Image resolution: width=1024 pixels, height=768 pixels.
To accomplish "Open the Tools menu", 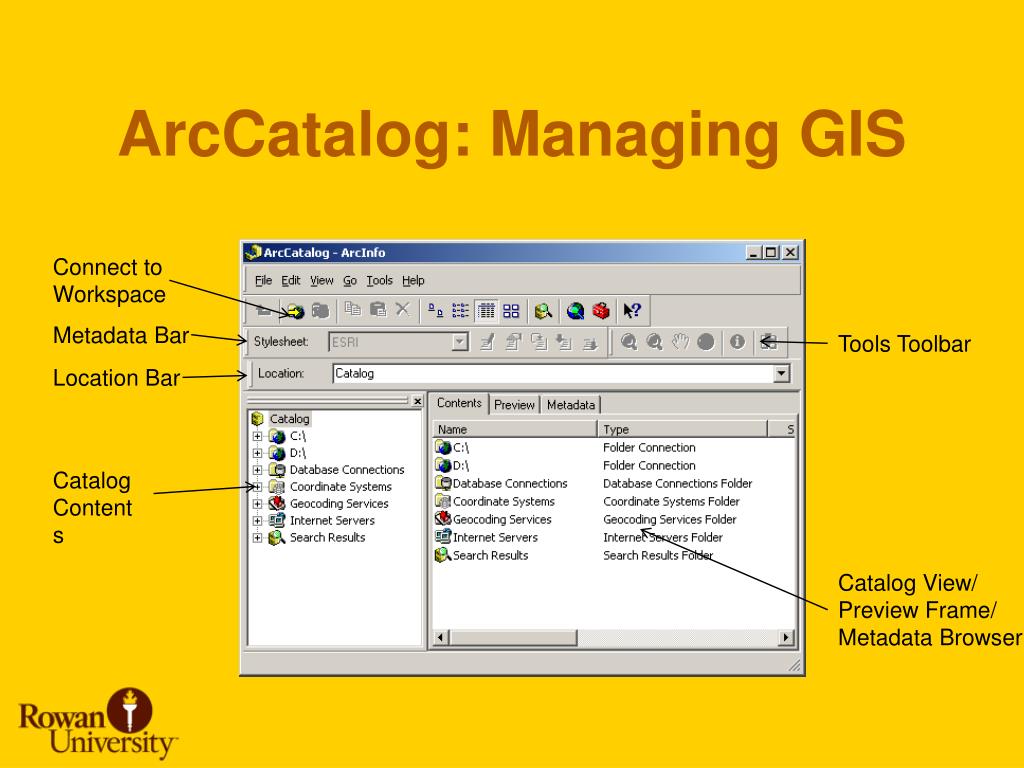I will click(379, 280).
